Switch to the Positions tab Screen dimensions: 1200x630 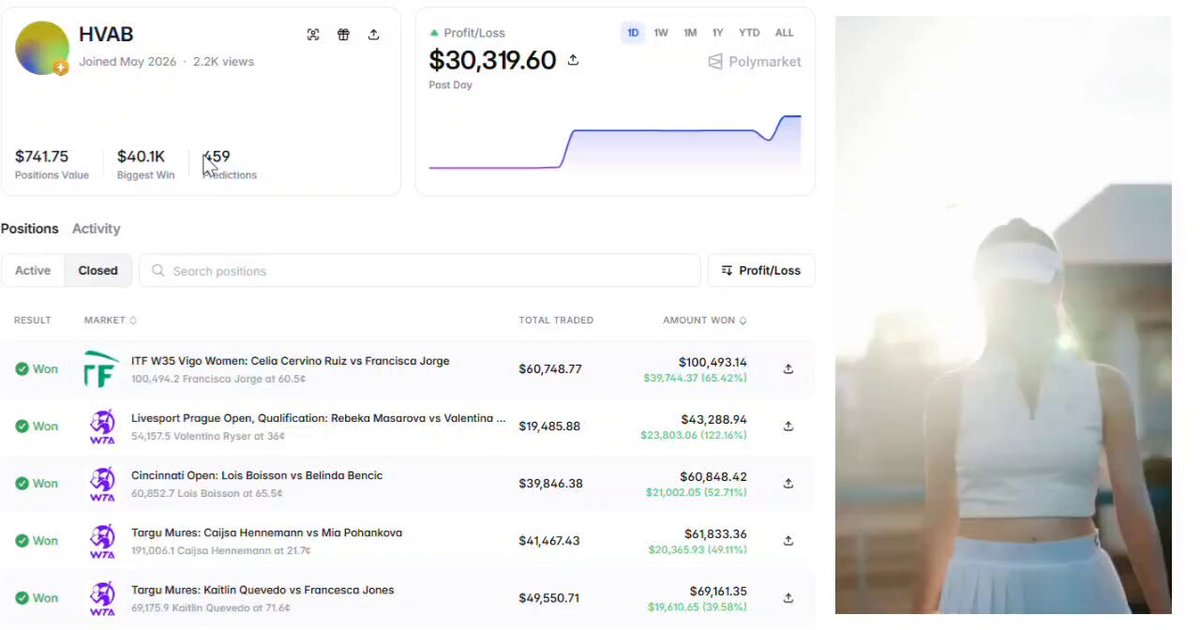30,229
